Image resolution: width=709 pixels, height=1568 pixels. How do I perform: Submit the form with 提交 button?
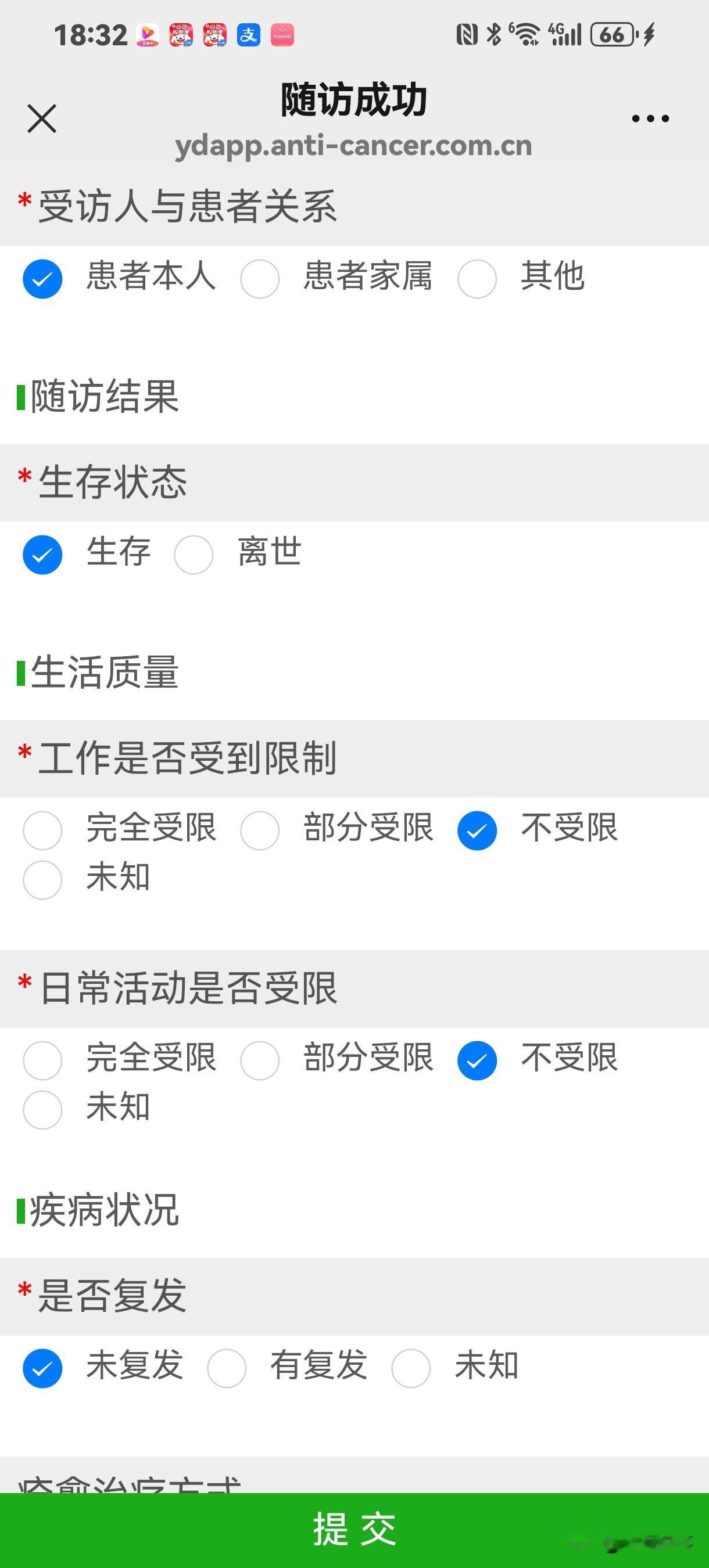[x=354, y=1530]
